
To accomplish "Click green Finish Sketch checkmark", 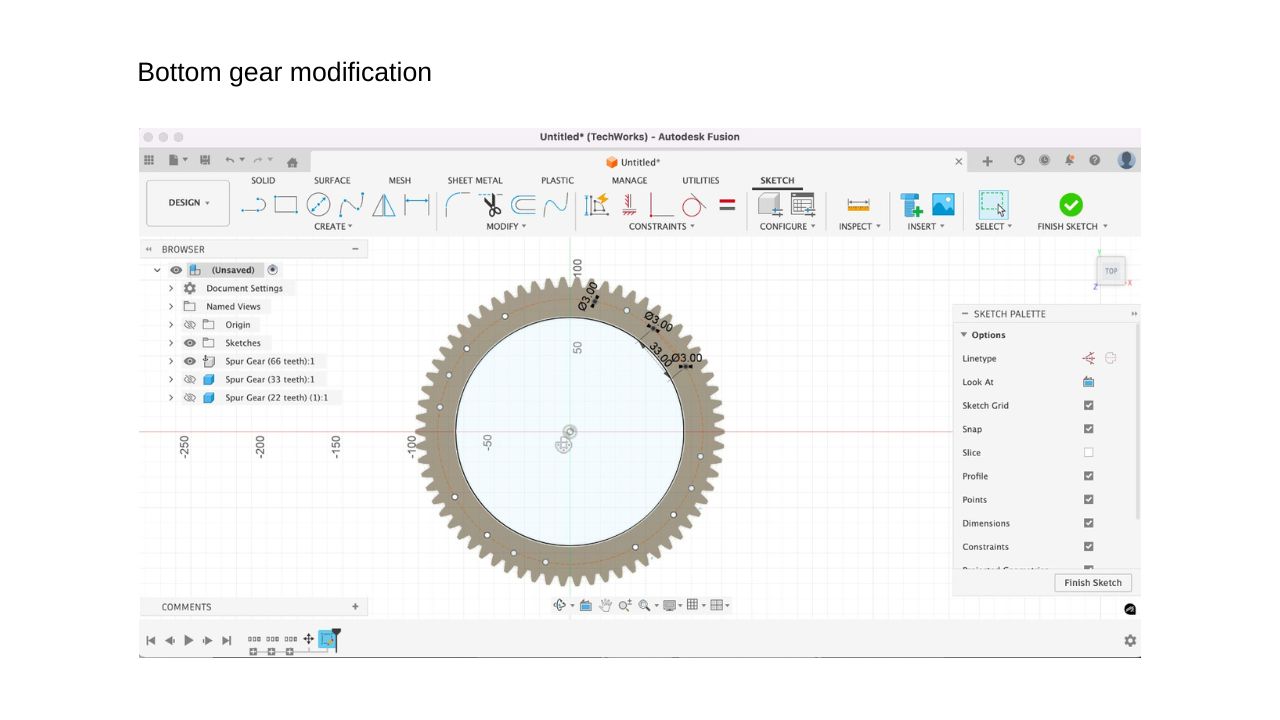I will [1071, 205].
